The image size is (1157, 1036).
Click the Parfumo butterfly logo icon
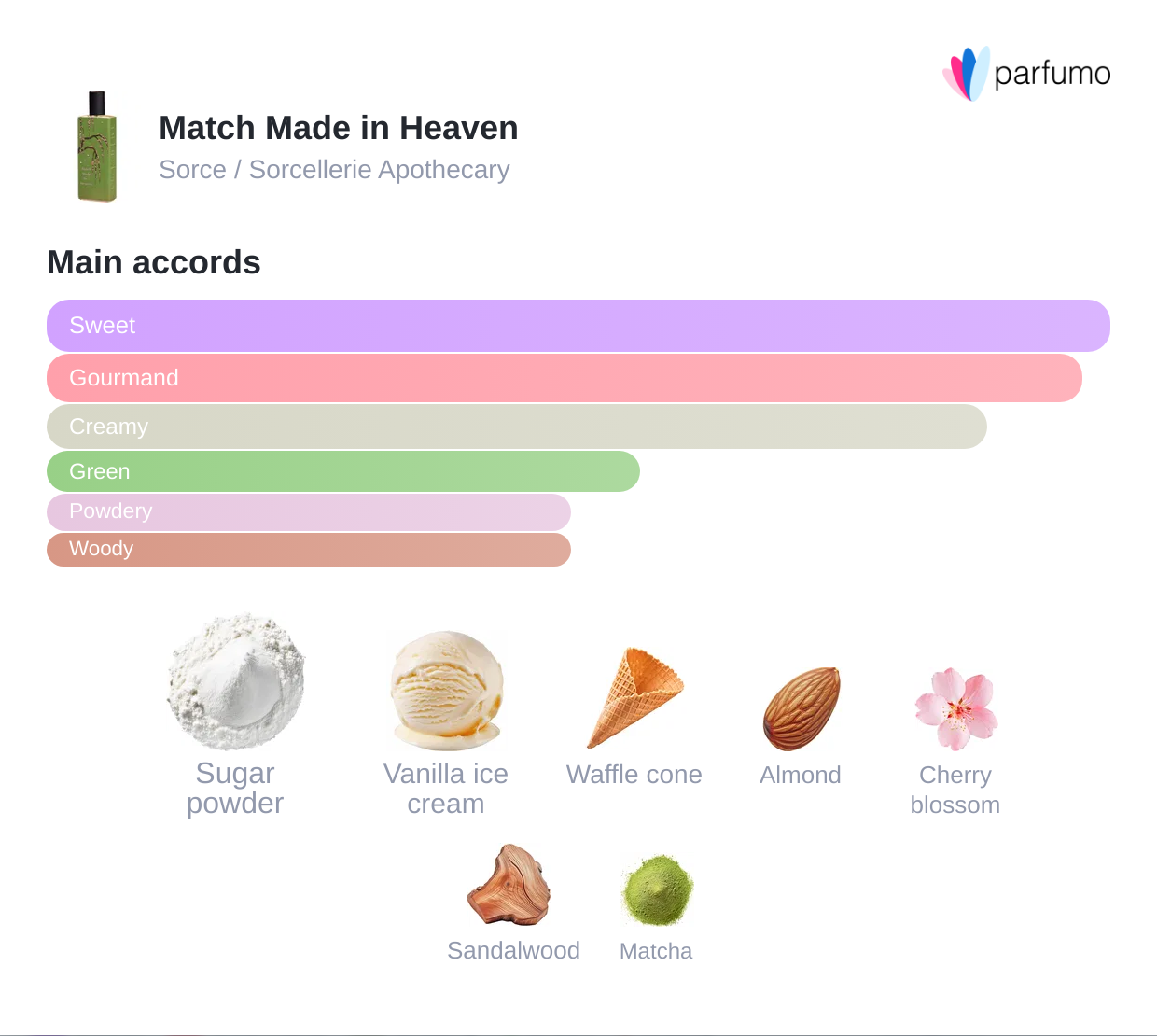[966, 74]
